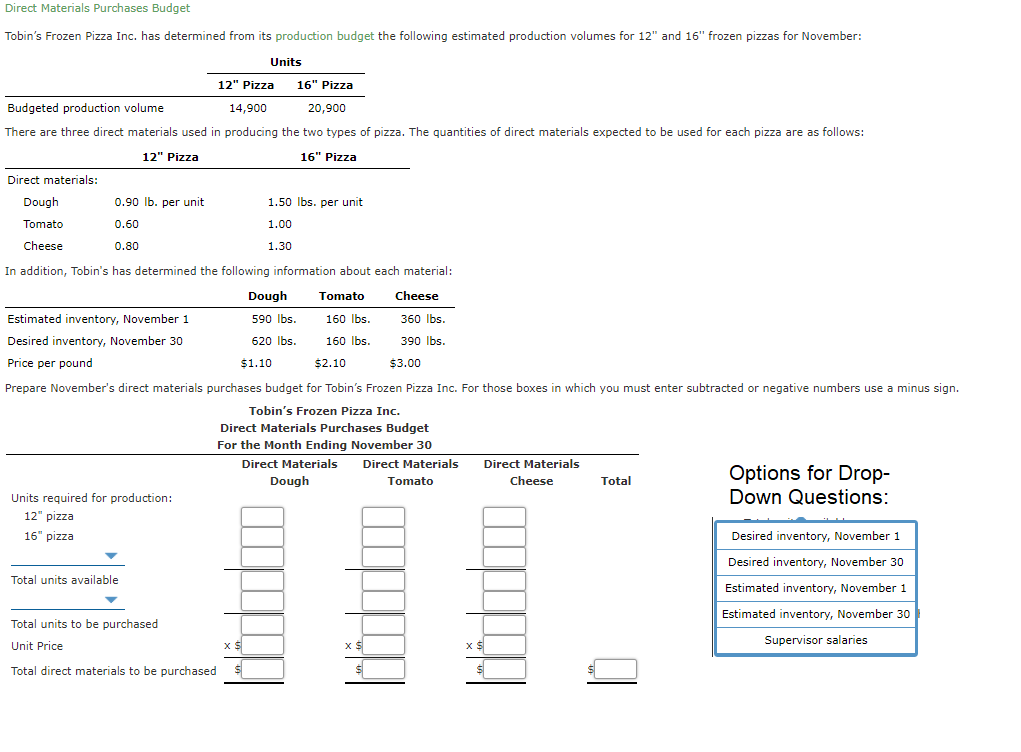This screenshot has width=1021, height=752.
Task: Click Tomato Unit Price input field
Action: 384,645
